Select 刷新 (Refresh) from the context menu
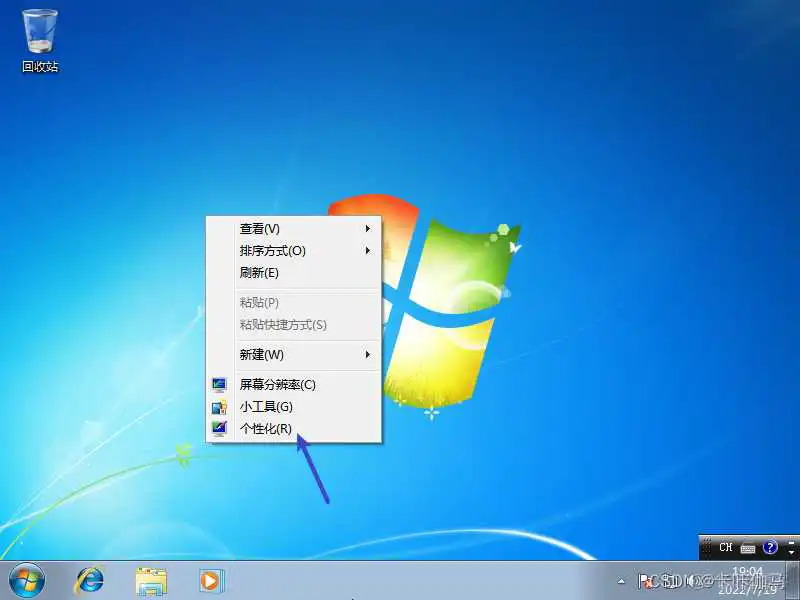Image resolution: width=800 pixels, height=600 pixels. (x=258, y=273)
